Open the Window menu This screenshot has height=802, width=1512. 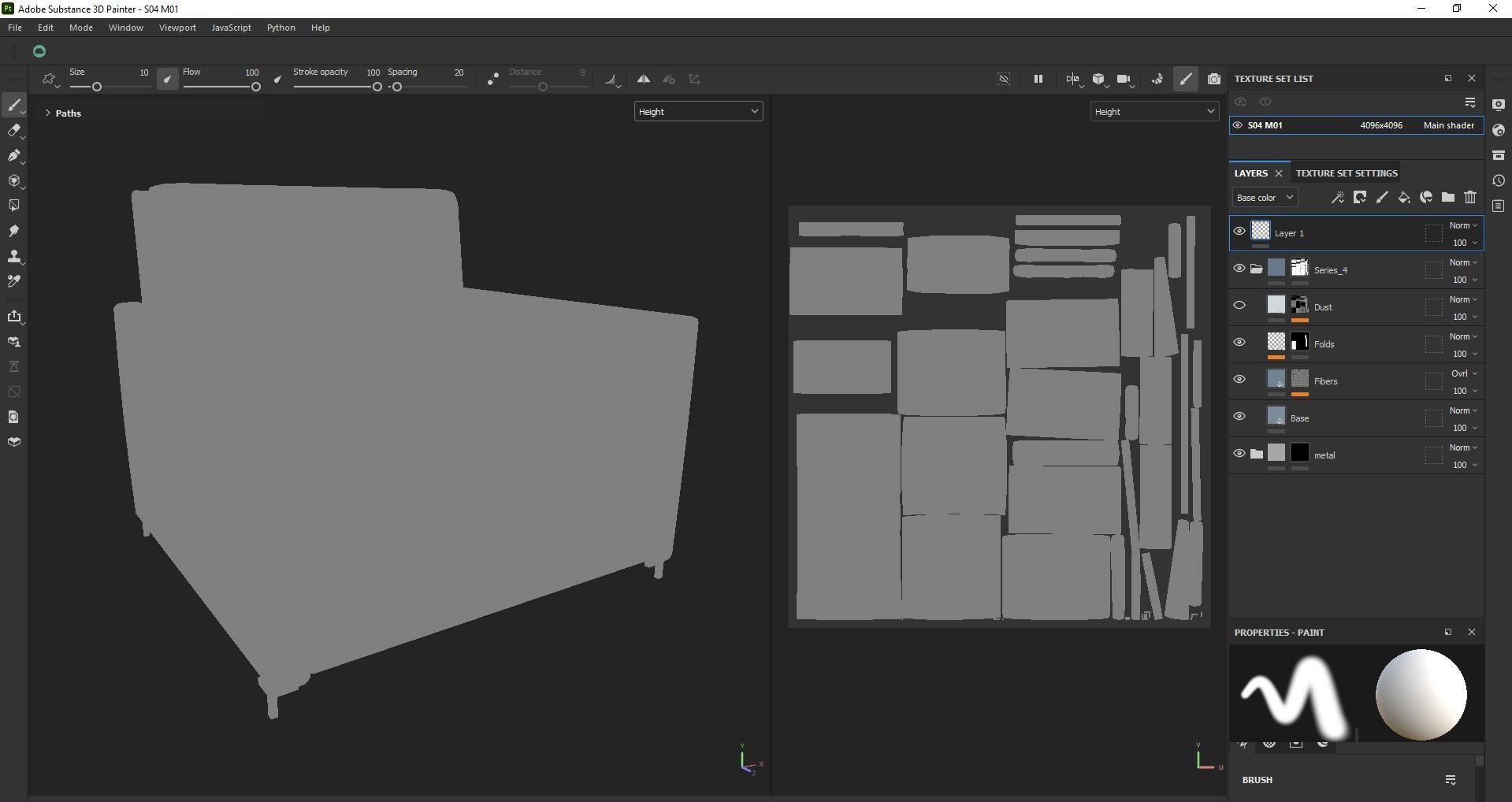126,28
